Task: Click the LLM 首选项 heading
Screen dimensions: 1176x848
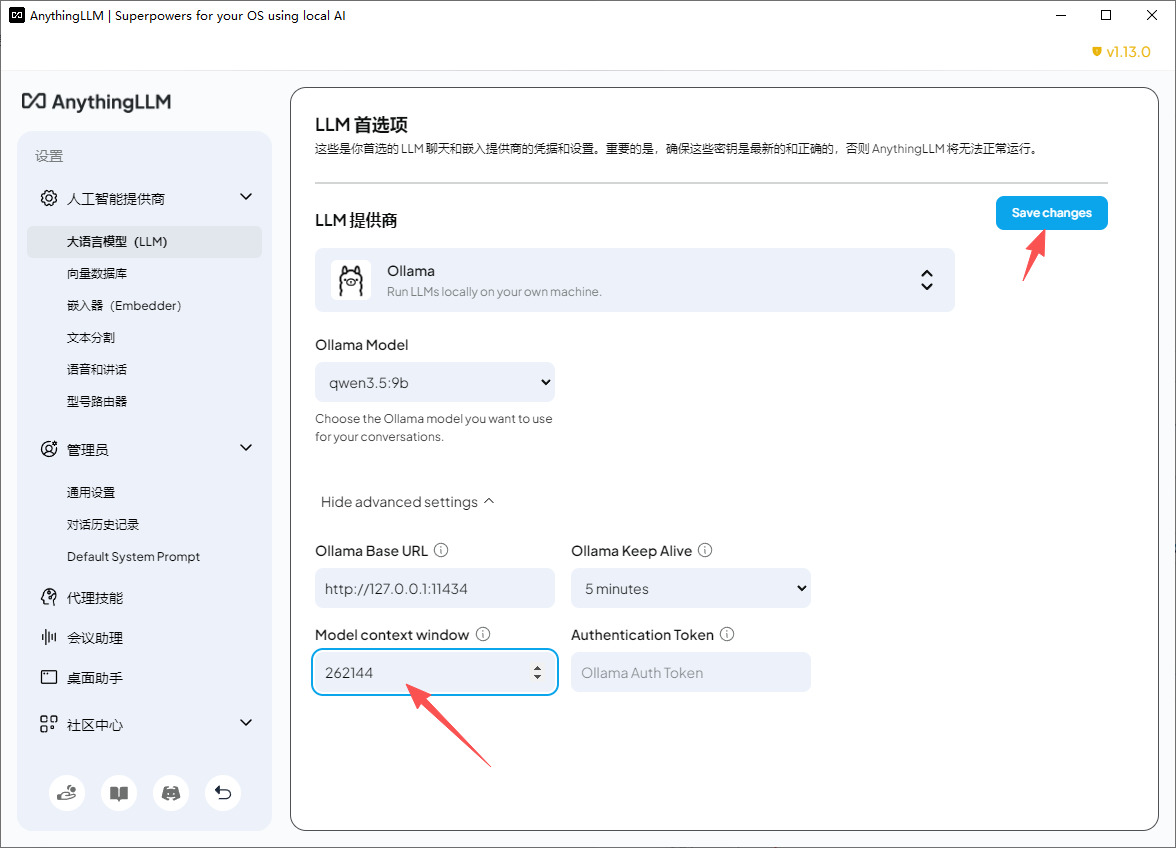Action: (362, 124)
